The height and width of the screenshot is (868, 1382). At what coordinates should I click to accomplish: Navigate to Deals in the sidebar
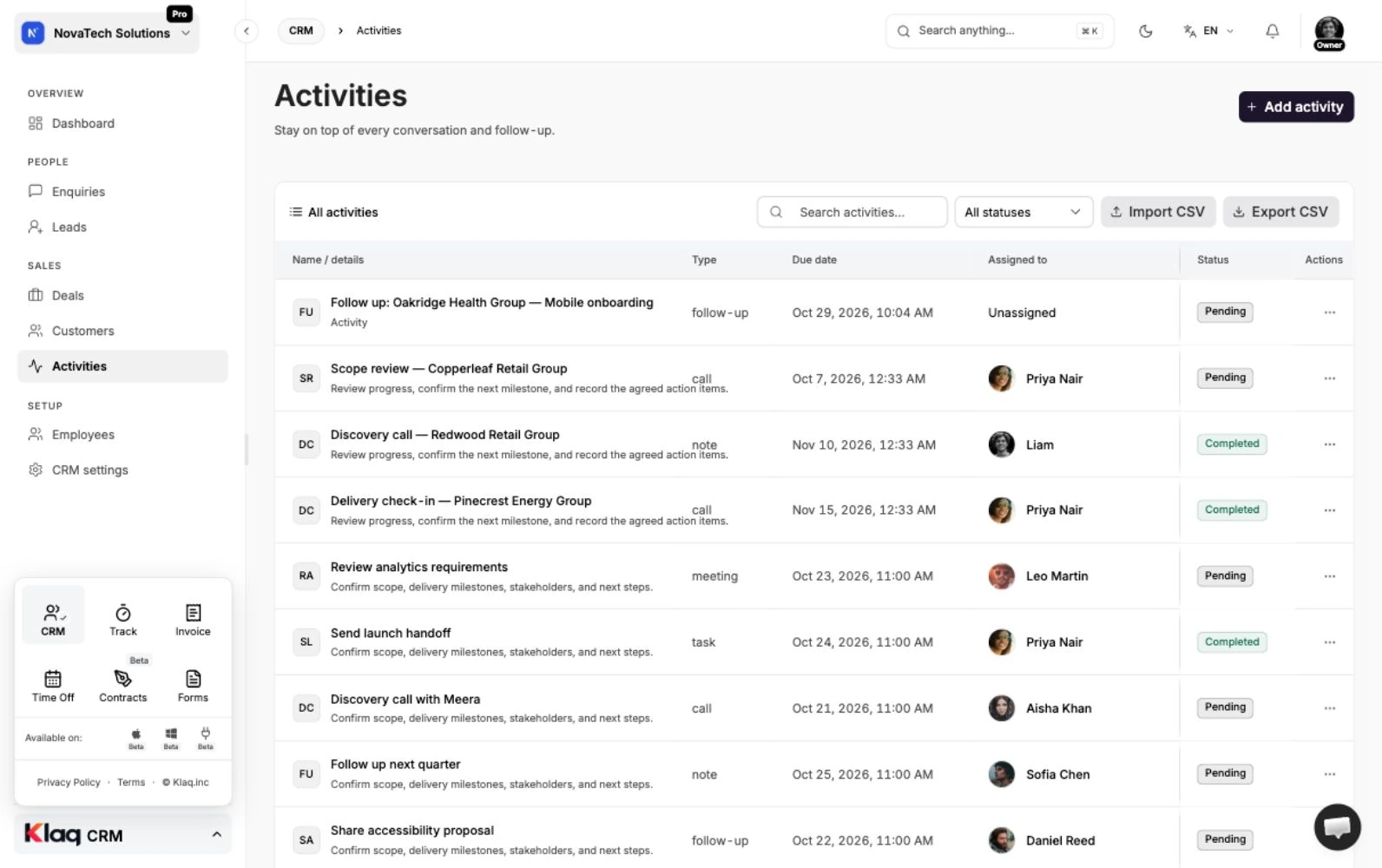(x=122, y=296)
